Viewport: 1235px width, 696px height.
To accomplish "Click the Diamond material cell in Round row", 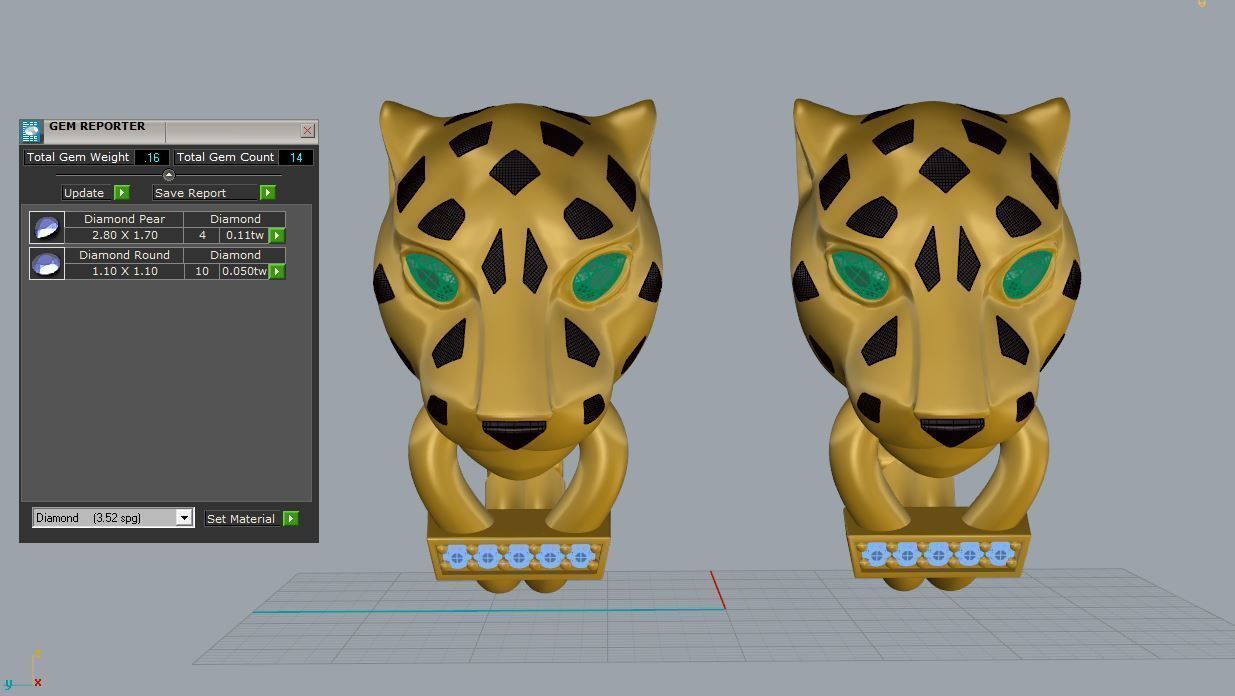I will [x=235, y=255].
